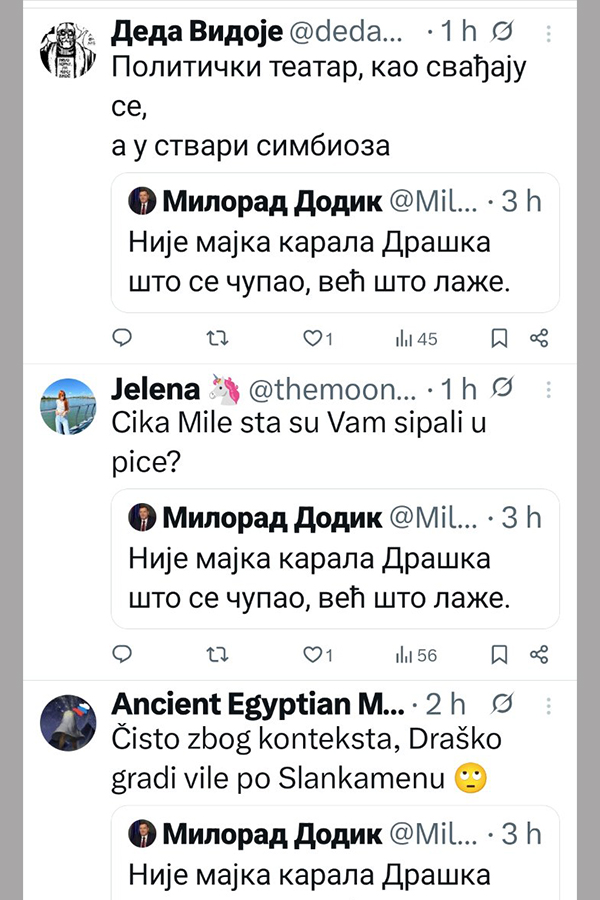Like Деда Видоје's tweet
This screenshot has width=600, height=900.
click(311, 339)
